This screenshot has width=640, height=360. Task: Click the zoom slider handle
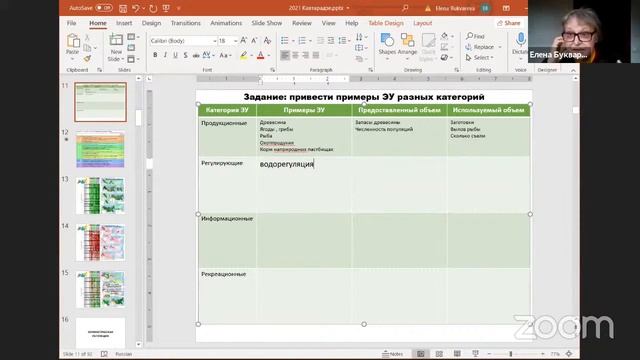tap(511, 354)
